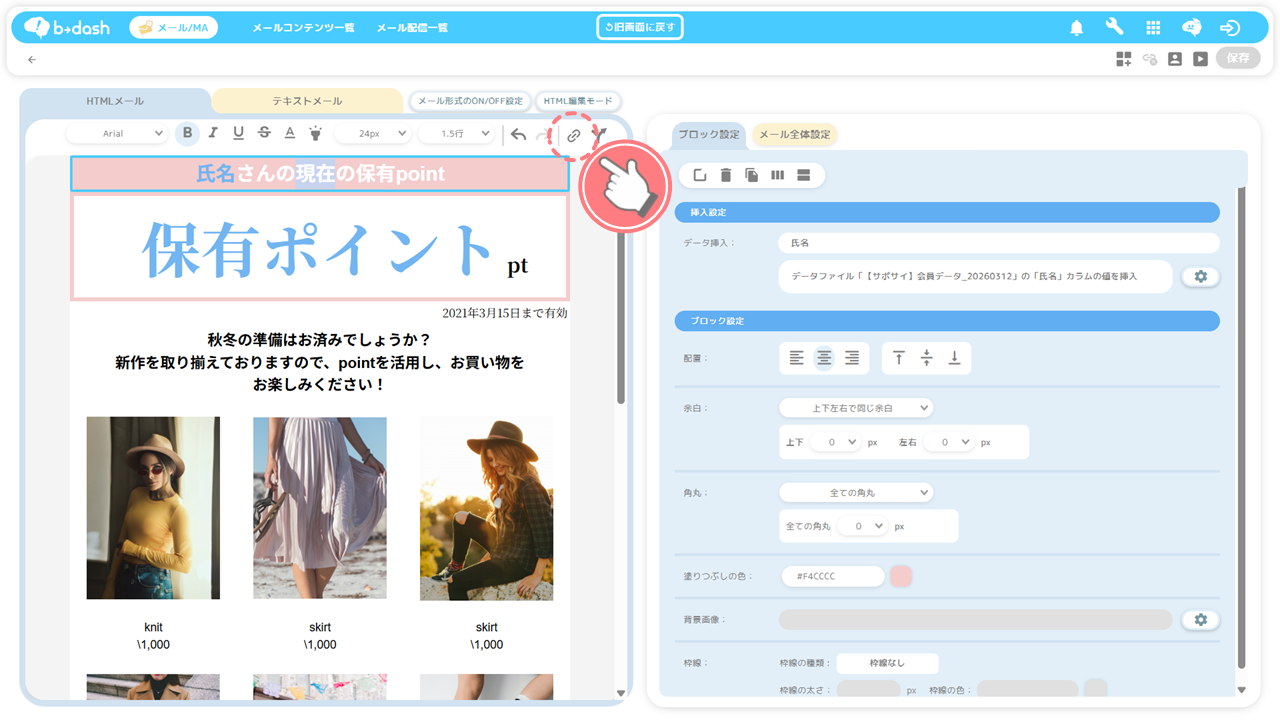
Task: Set horizontal alignment to center
Action: (824, 358)
